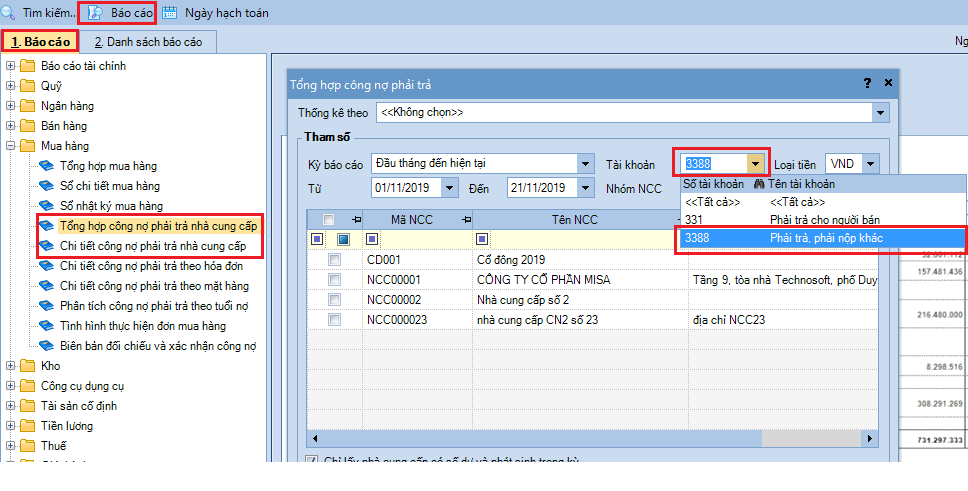
Task: Tick the checkbox for CD001
Action: 334,260
